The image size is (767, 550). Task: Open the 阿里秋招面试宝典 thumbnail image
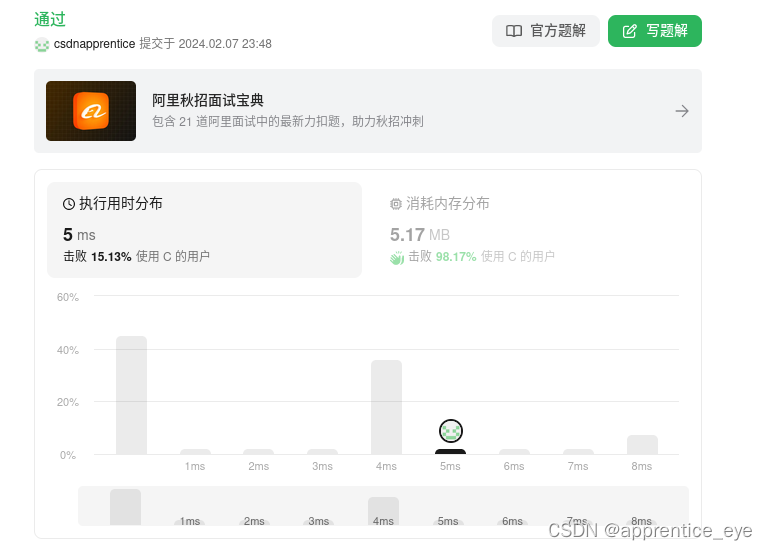(91, 111)
